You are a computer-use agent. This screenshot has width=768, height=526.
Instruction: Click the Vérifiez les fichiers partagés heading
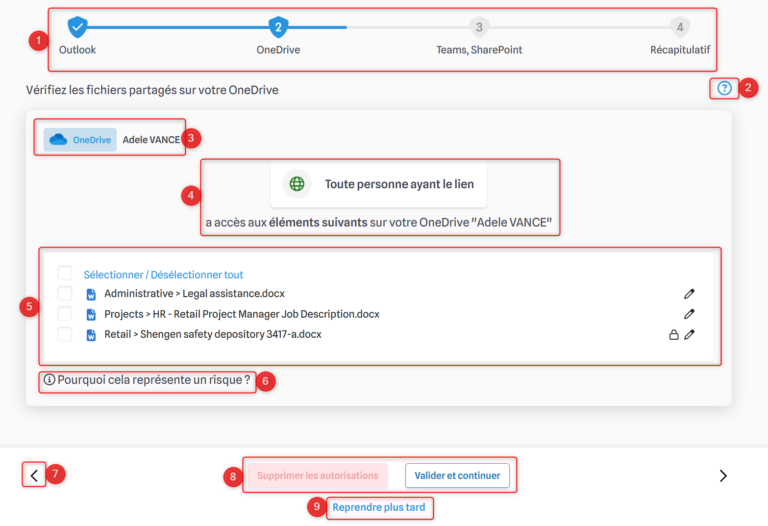click(x=152, y=90)
